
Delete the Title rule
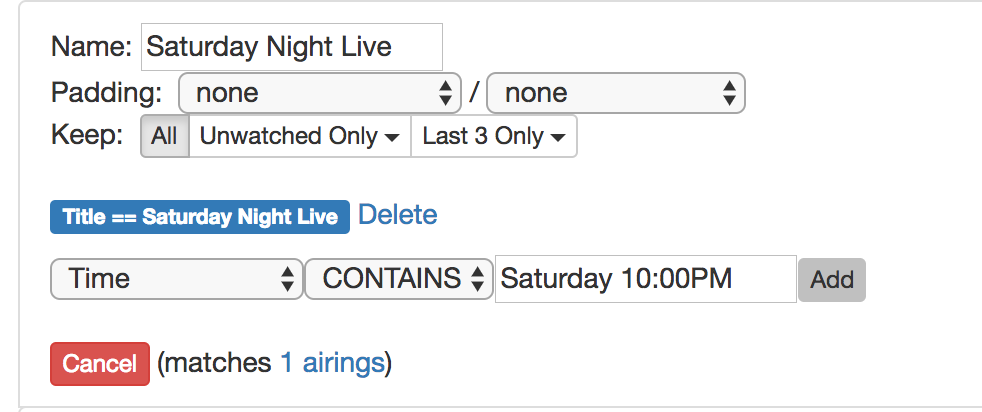click(x=397, y=215)
